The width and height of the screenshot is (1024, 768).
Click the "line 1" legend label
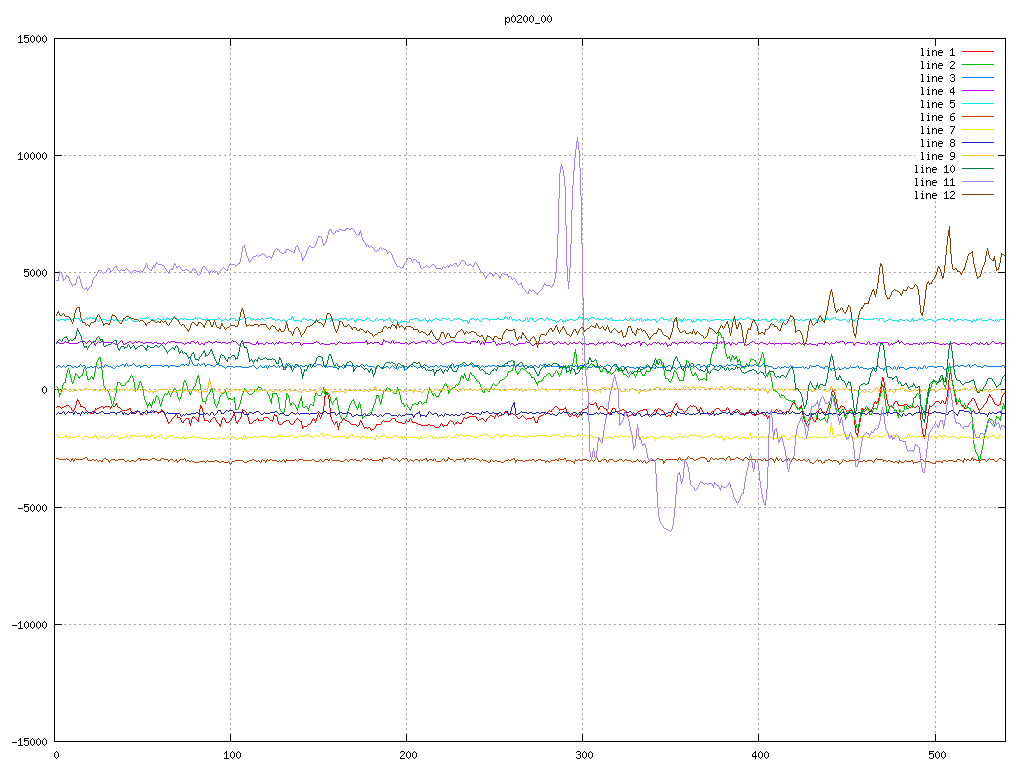[937, 52]
